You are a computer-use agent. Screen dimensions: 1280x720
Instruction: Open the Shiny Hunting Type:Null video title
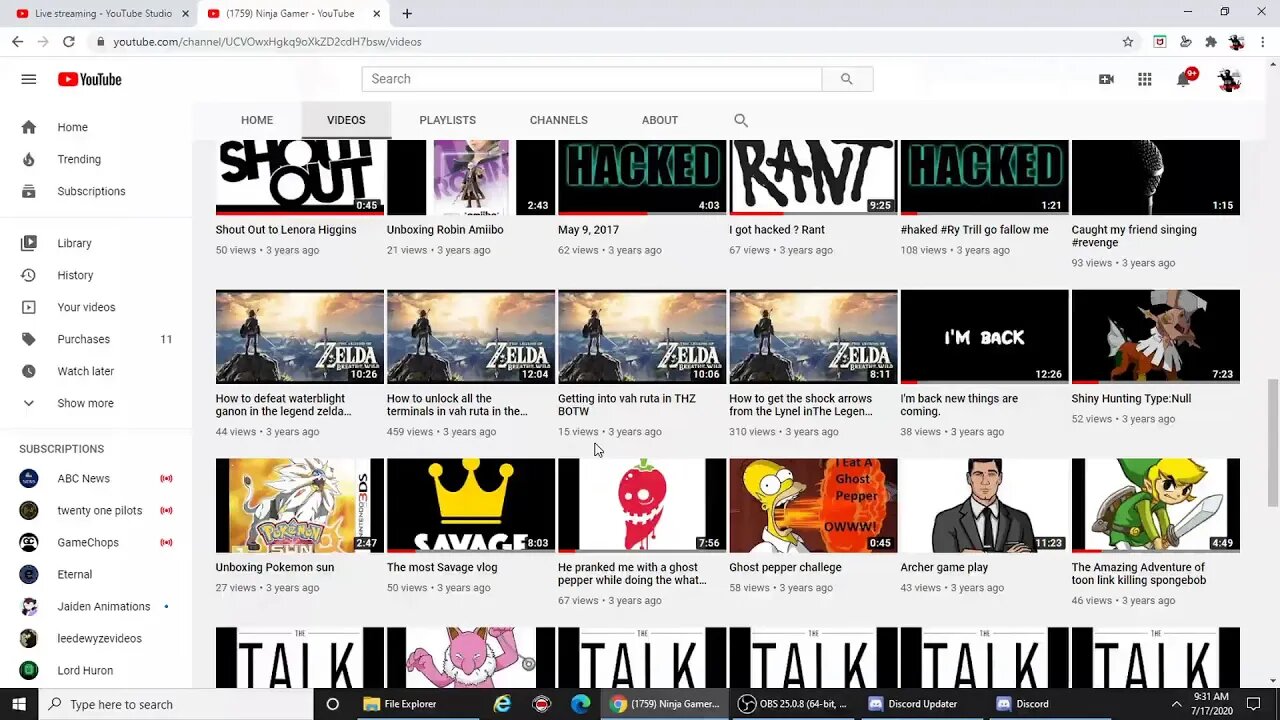pos(1131,399)
